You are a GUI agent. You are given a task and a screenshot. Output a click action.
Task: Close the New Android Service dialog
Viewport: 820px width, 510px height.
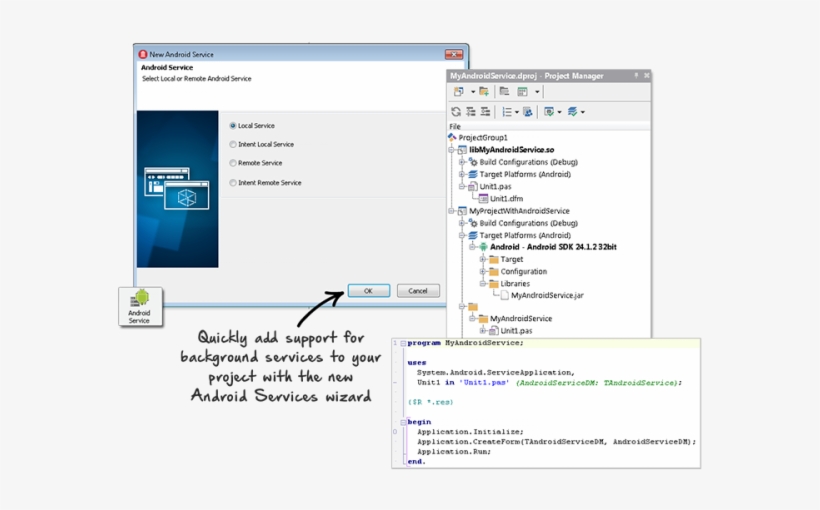pyautogui.click(x=454, y=54)
